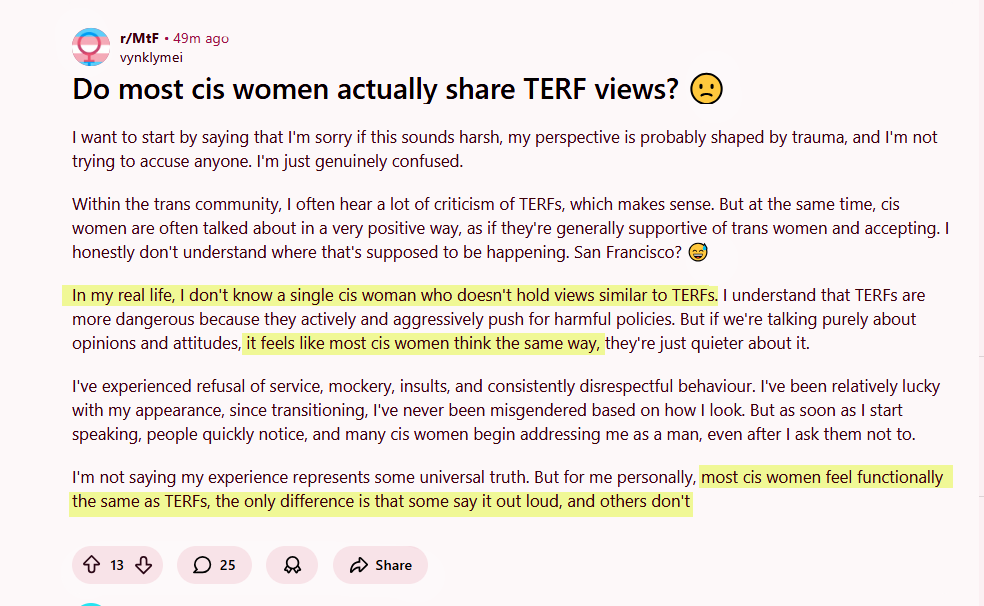This screenshot has width=984, height=606.
Task: Click the 25 comments count
Action: click(x=227, y=565)
